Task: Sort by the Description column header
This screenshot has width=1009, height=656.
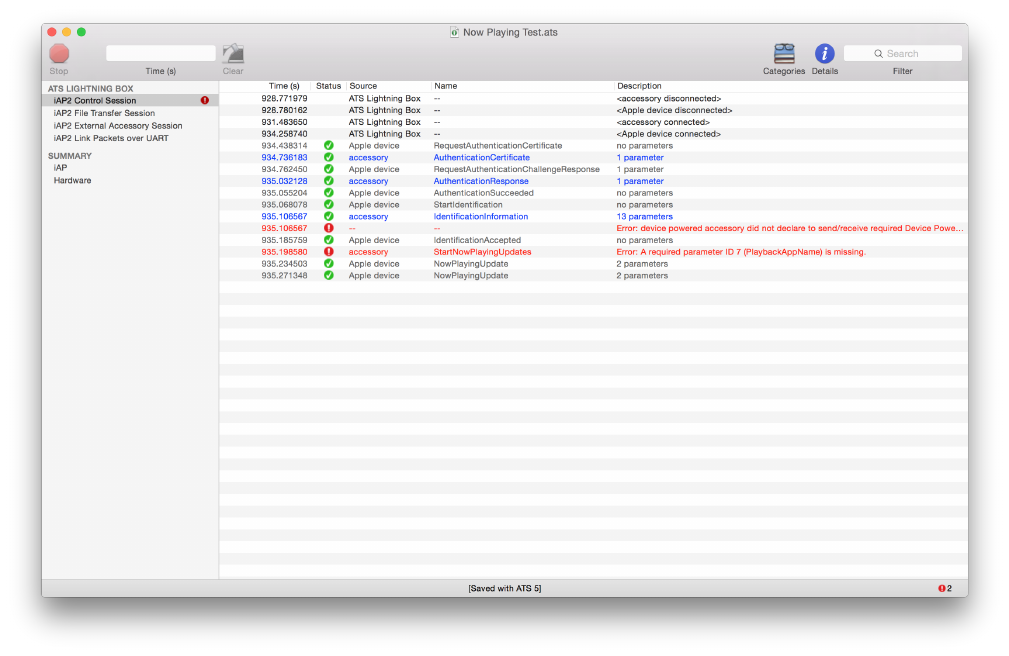Action: (x=639, y=86)
